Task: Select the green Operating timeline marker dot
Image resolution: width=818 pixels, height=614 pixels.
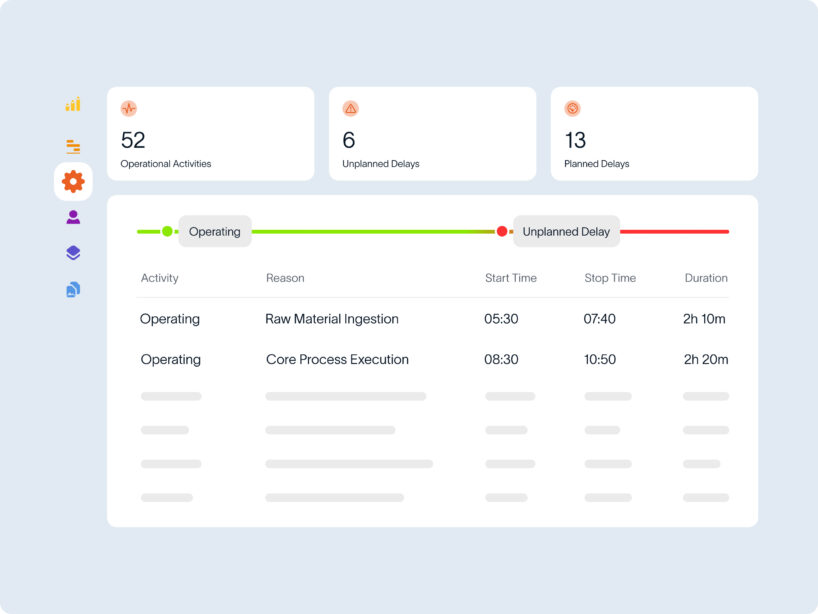Action: coord(167,231)
